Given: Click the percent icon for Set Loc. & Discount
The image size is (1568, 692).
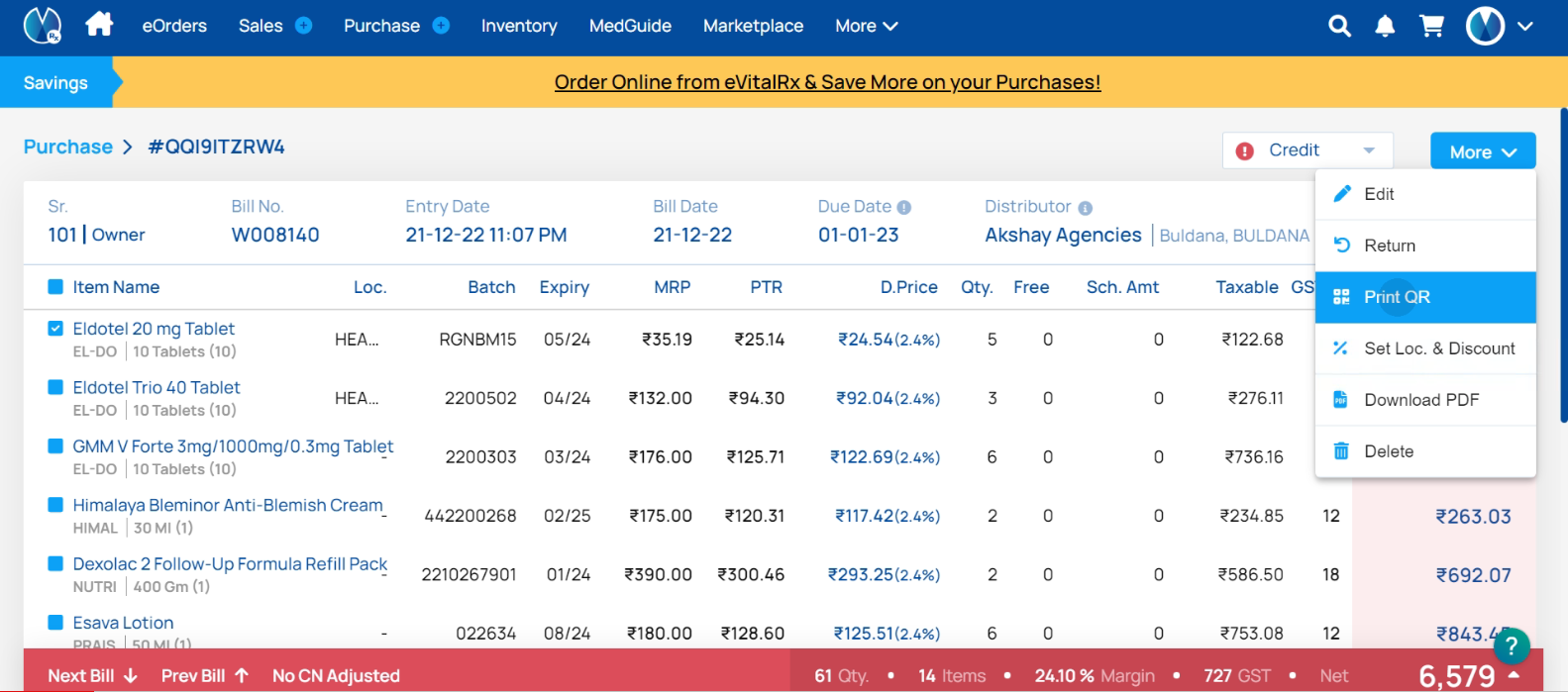Looking at the screenshot, I should click(x=1340, y=348).
